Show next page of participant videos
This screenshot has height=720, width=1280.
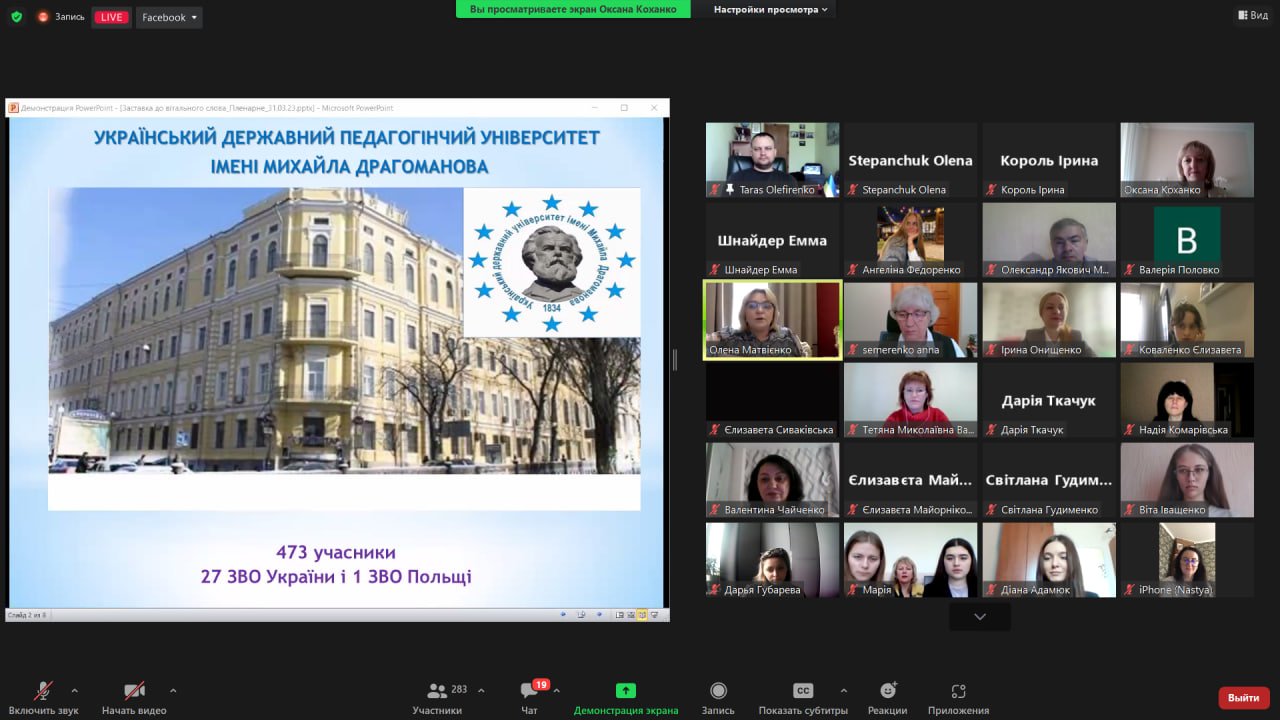click(980, 617)
